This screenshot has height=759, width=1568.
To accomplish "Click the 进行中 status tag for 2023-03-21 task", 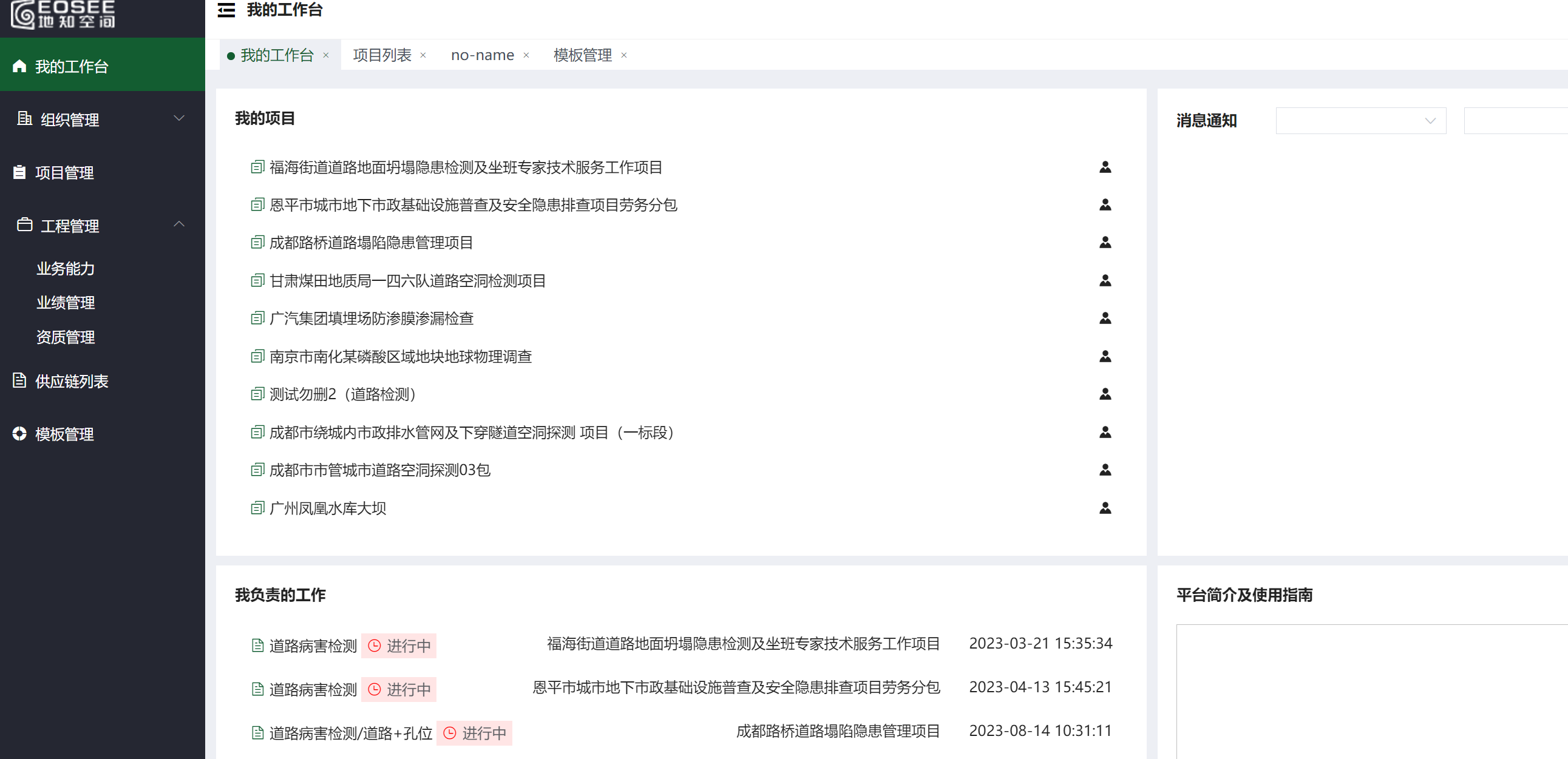I will 399,646.
